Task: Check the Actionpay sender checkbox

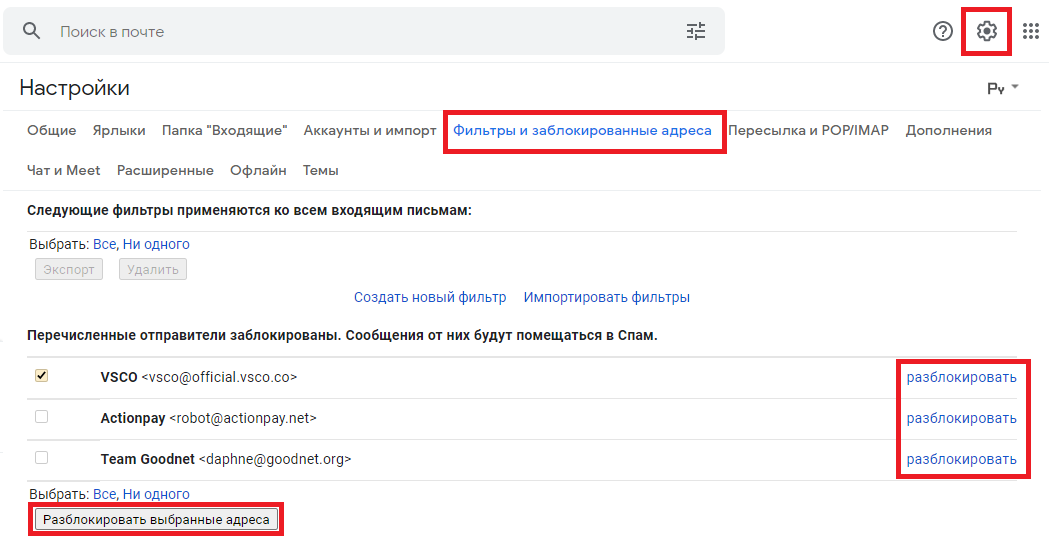Action: tap(41, 417)
